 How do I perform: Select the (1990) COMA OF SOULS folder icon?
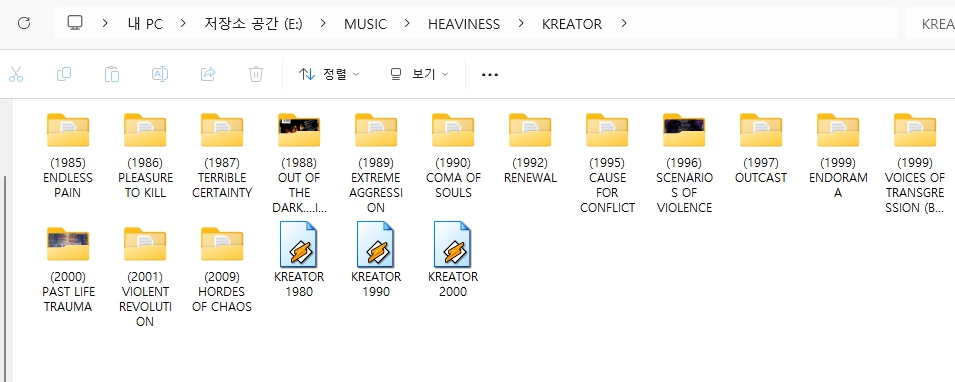pos(453,130)
